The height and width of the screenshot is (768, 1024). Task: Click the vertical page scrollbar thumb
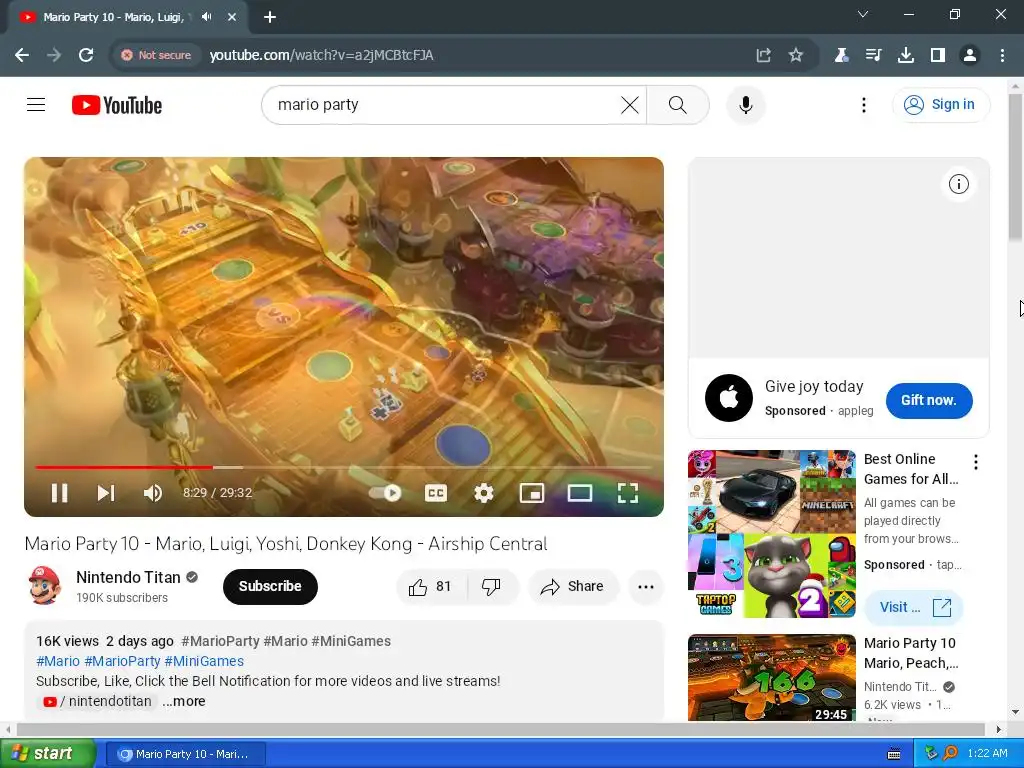[1016, 167]
